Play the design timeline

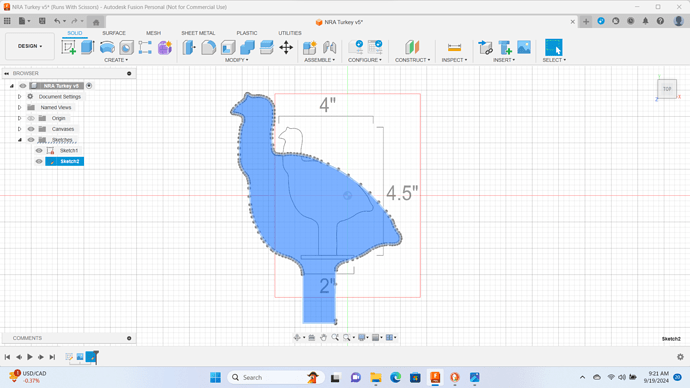(30, 357)
